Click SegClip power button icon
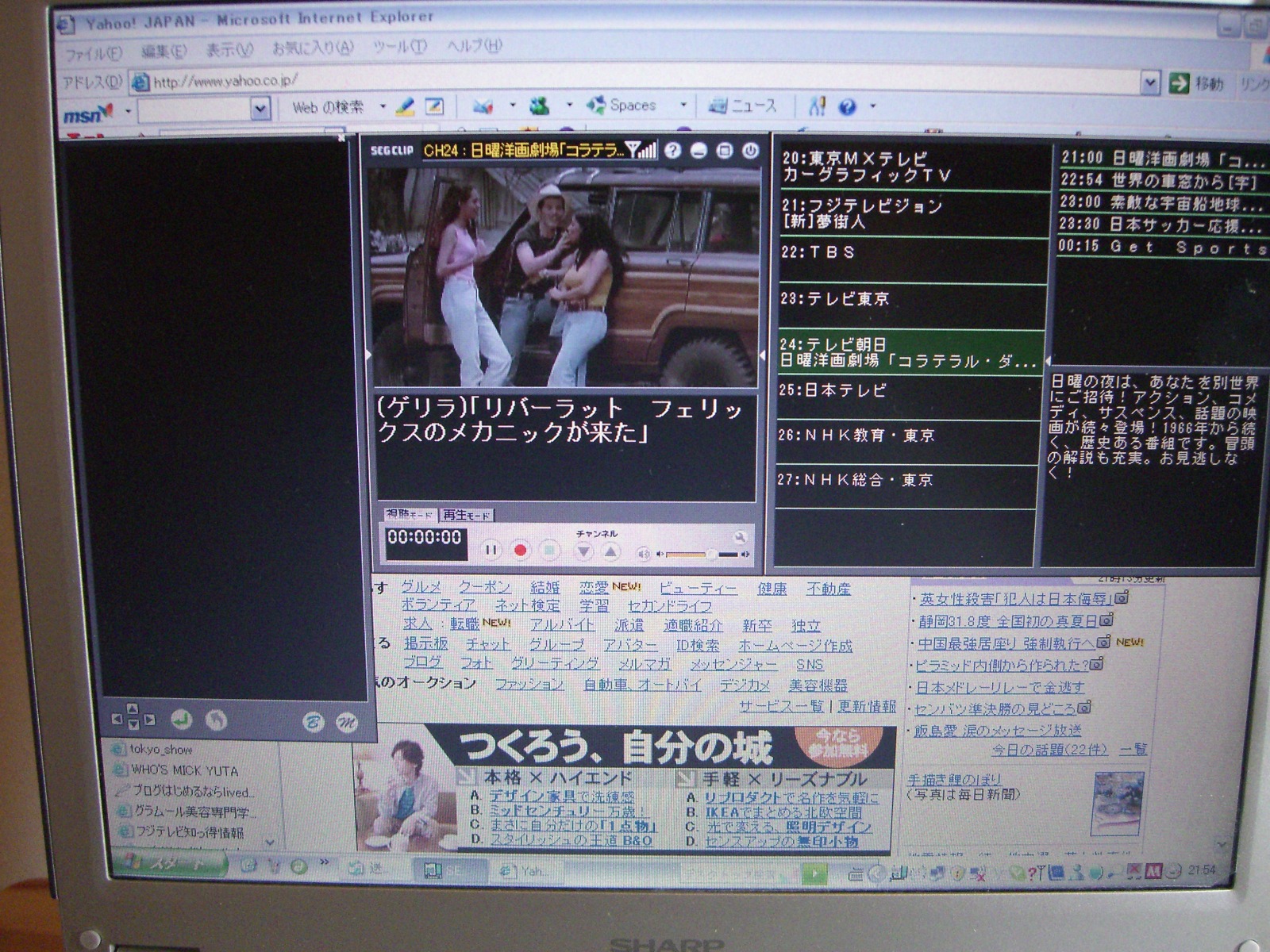Image resolution: width=1270 pixels, height=952 pixels. pos(750,150)
